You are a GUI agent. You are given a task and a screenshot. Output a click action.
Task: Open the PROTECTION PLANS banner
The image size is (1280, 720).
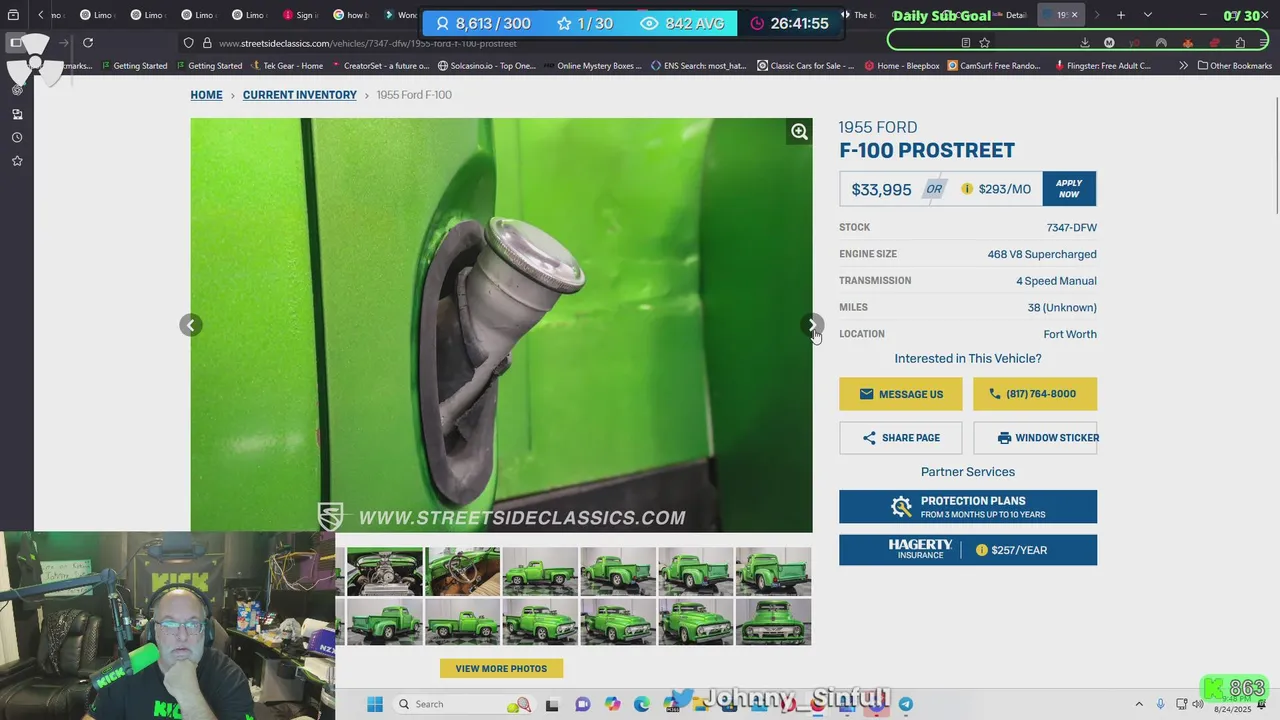pos(968,507)
